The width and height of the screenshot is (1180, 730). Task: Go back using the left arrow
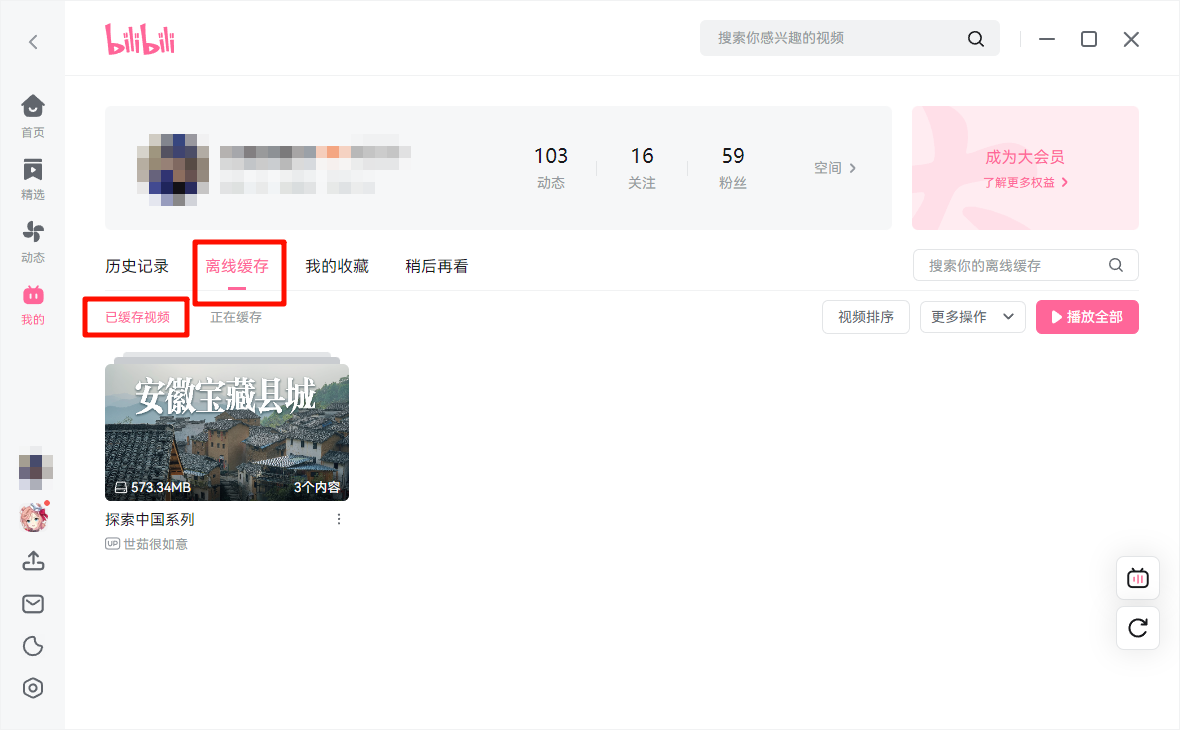(x=33, y=42)
